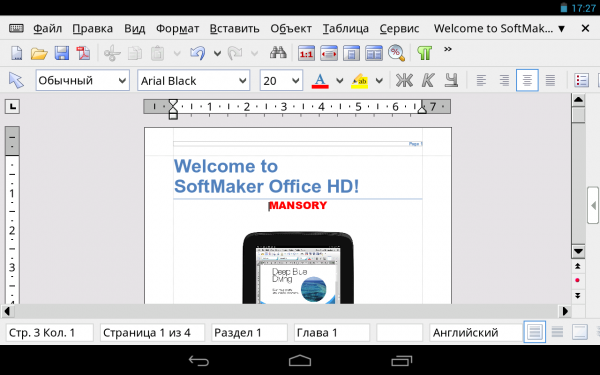Screen dimensions: 600x375
Task: Switch to standard view in the status bar
Action: click(535, 332)
